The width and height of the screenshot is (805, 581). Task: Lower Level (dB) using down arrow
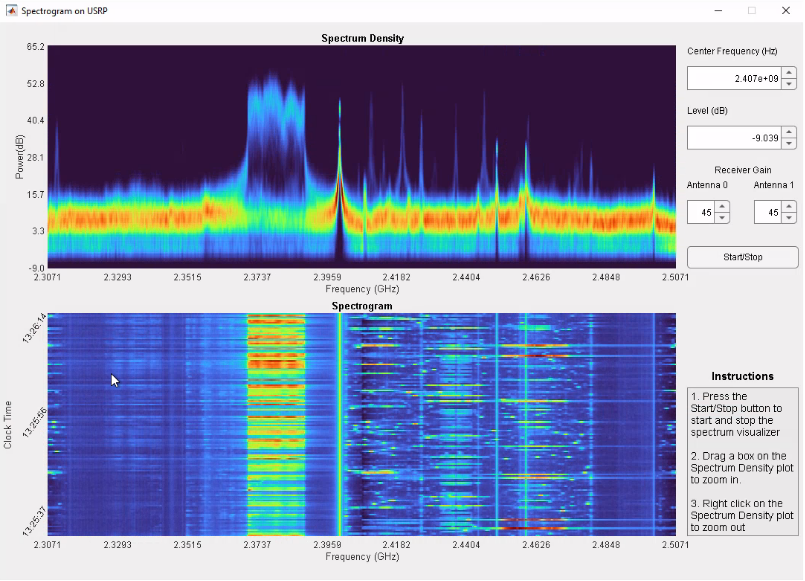click(789, 143)
